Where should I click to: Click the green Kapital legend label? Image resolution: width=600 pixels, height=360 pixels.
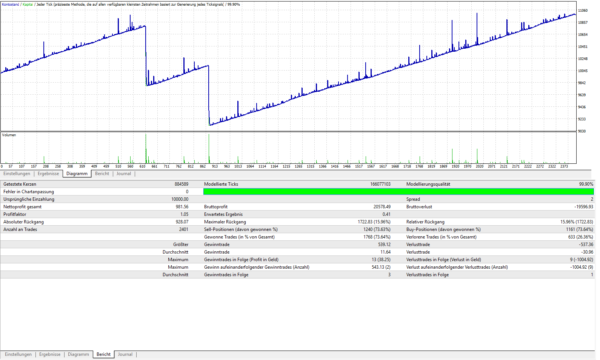pyautogui.click(x=28, y=4)
